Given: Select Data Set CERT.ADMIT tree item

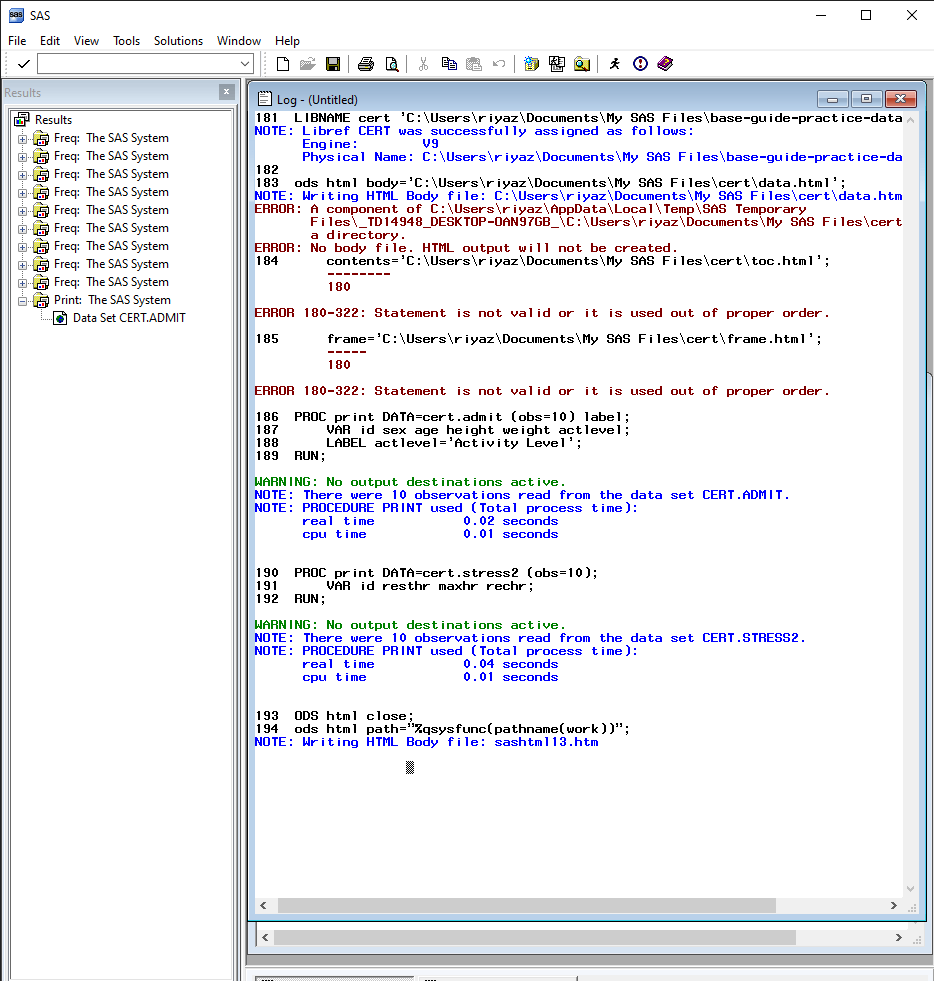Looking at the screenshot, I should (129, 318).
